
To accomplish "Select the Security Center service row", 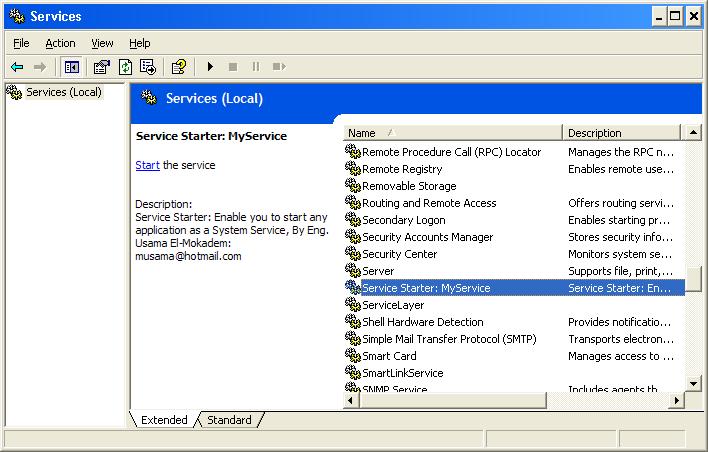I will (x=514, y=254).
